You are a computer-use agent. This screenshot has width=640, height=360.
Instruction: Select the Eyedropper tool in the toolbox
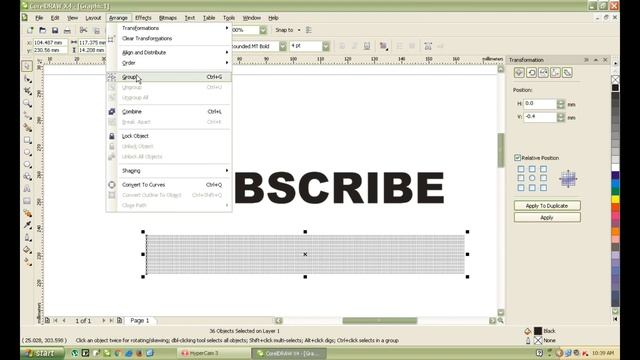click(x=27, y=225)
